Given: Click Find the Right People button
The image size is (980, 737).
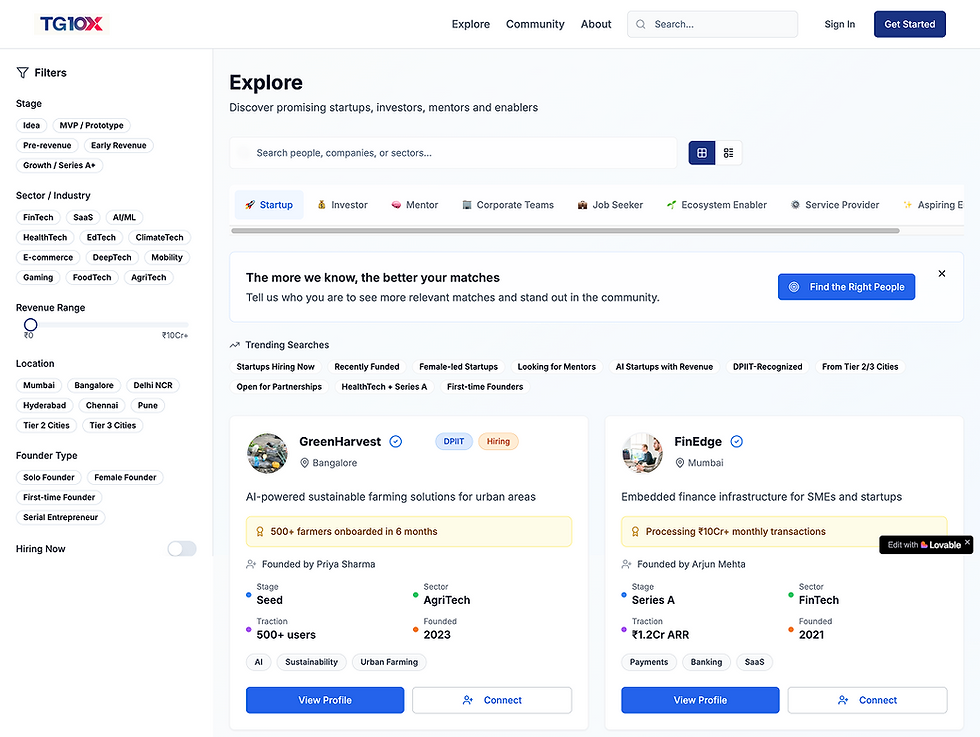Looking at the screenshot, I should [846, 286].
